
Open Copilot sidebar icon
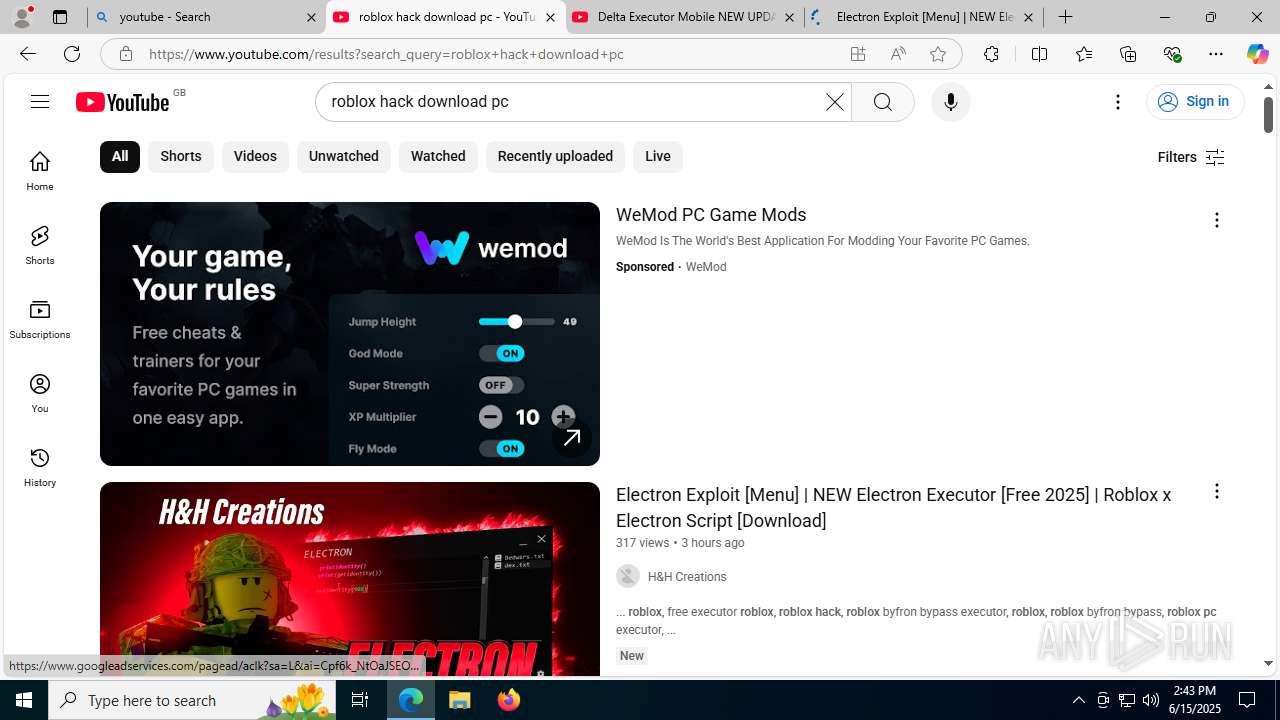pyautogui.click(x=1257, y=54)
